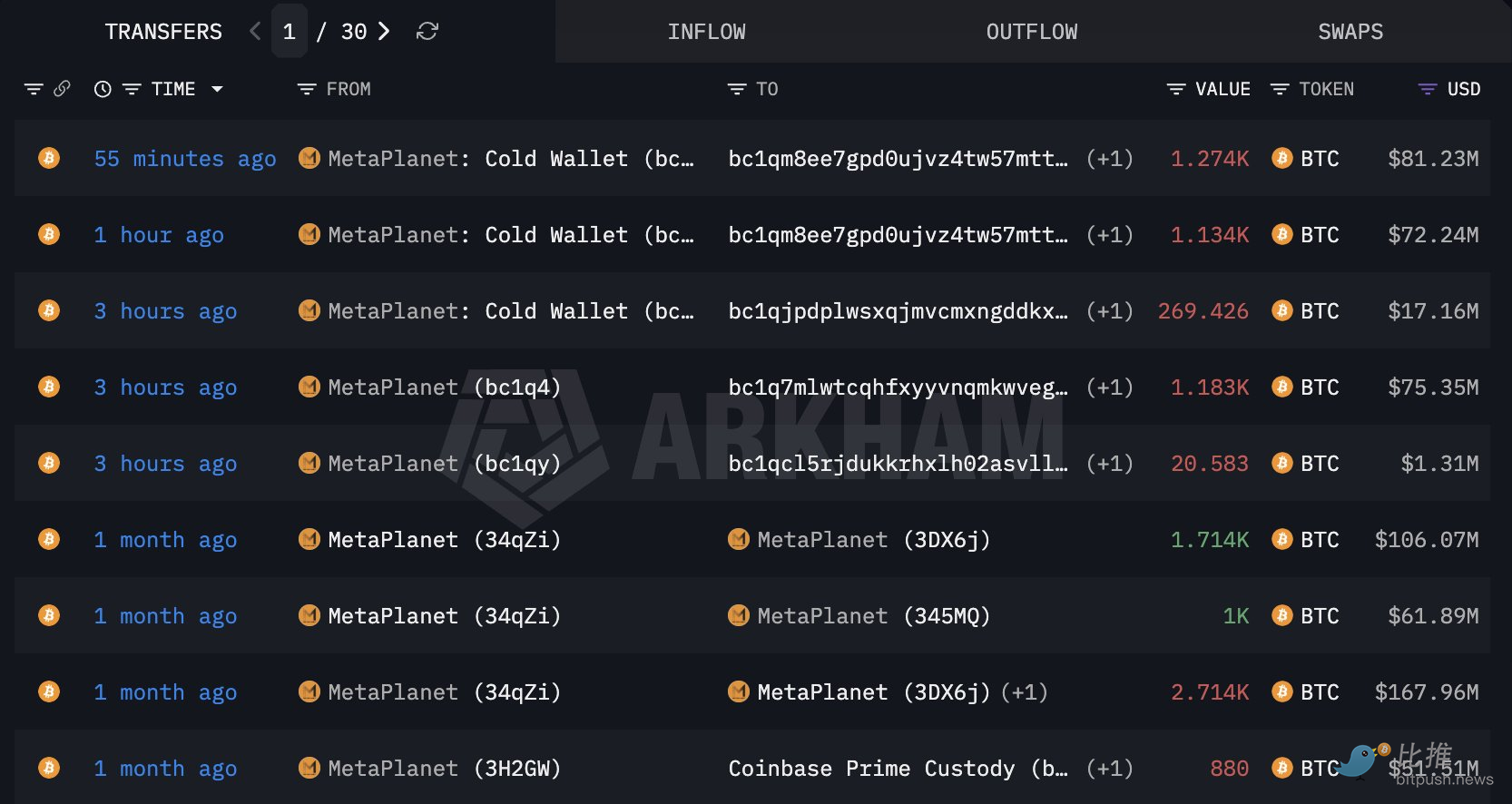Click the chain link column icon
1512x804 pixels.
62,89
